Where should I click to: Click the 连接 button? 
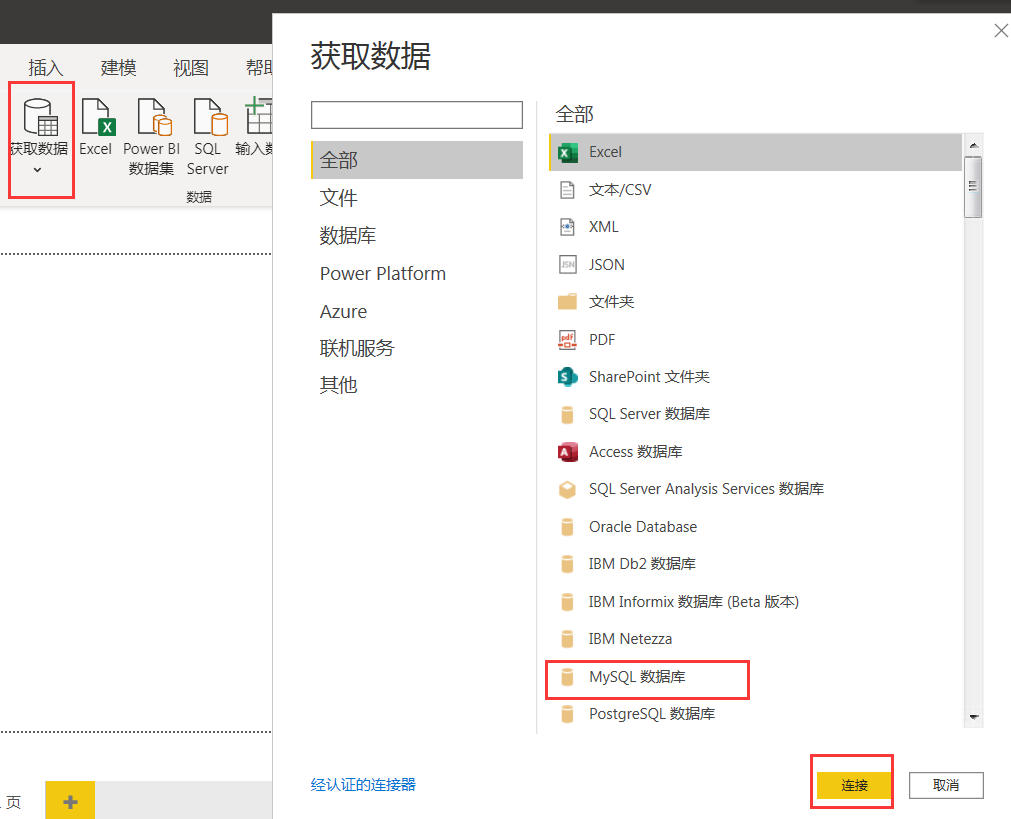[854, 785]
